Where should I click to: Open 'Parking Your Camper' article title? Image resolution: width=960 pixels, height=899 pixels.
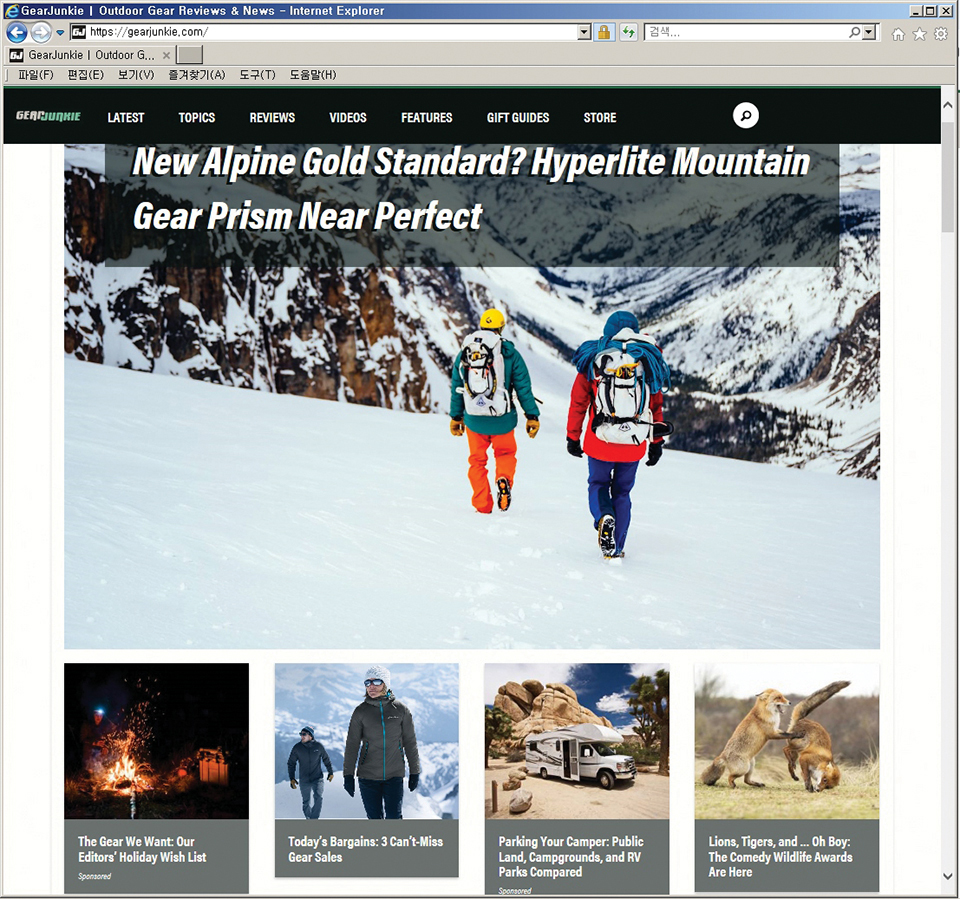571,856
